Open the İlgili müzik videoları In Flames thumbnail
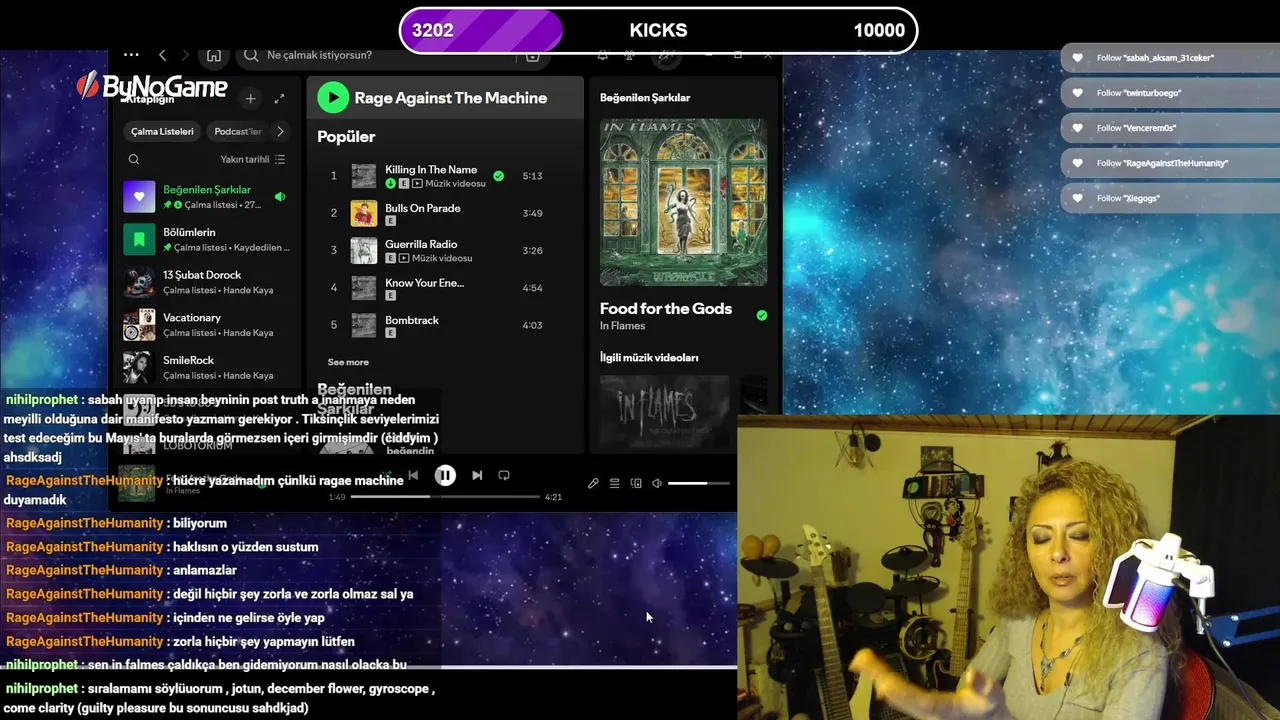The width and height of the screenshot is (1280, 720). 664,411
